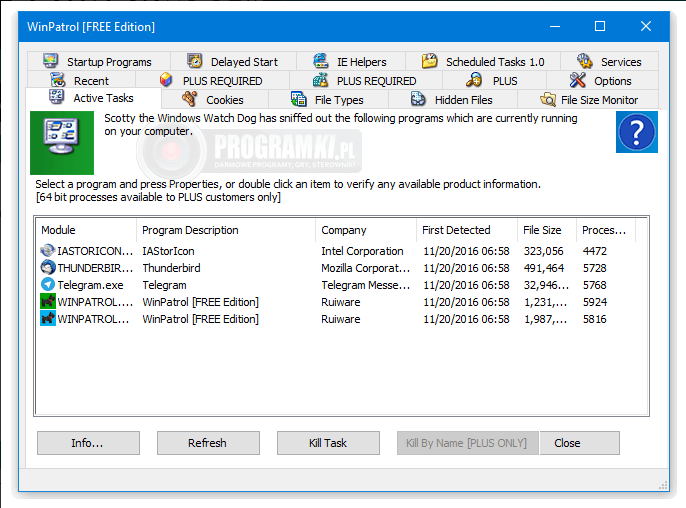Image resolution: width=686 pixels, height=508 pixels.
Task: Select the Active Tasks tab
Action: (94, 98)
